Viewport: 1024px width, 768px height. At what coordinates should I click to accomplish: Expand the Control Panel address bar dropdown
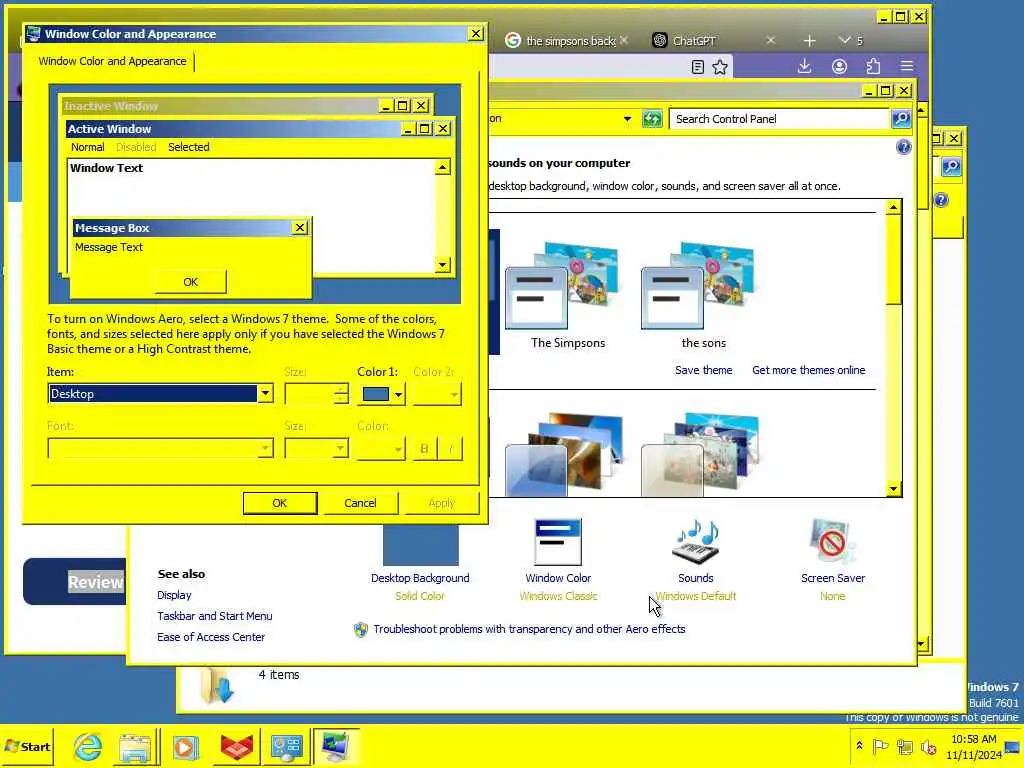(627, 119)
